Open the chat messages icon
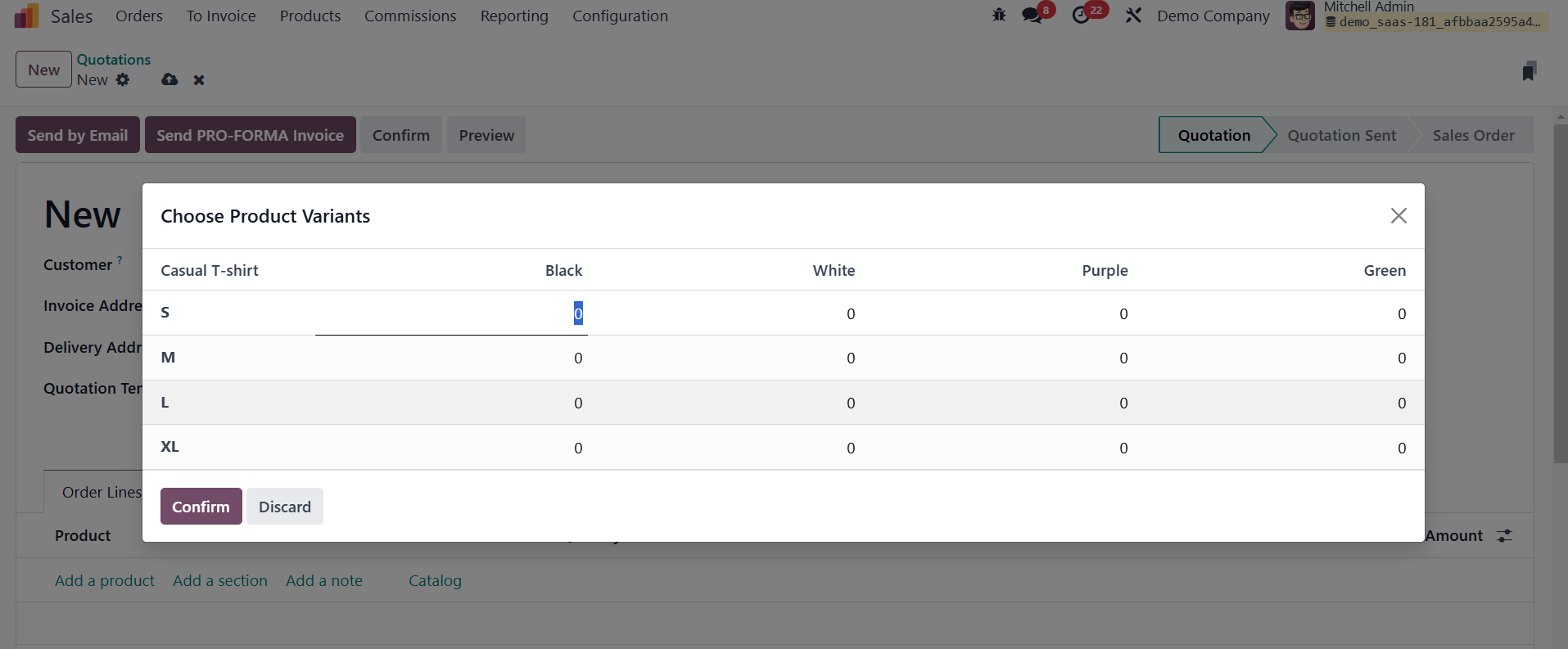 pos(1033,16)
